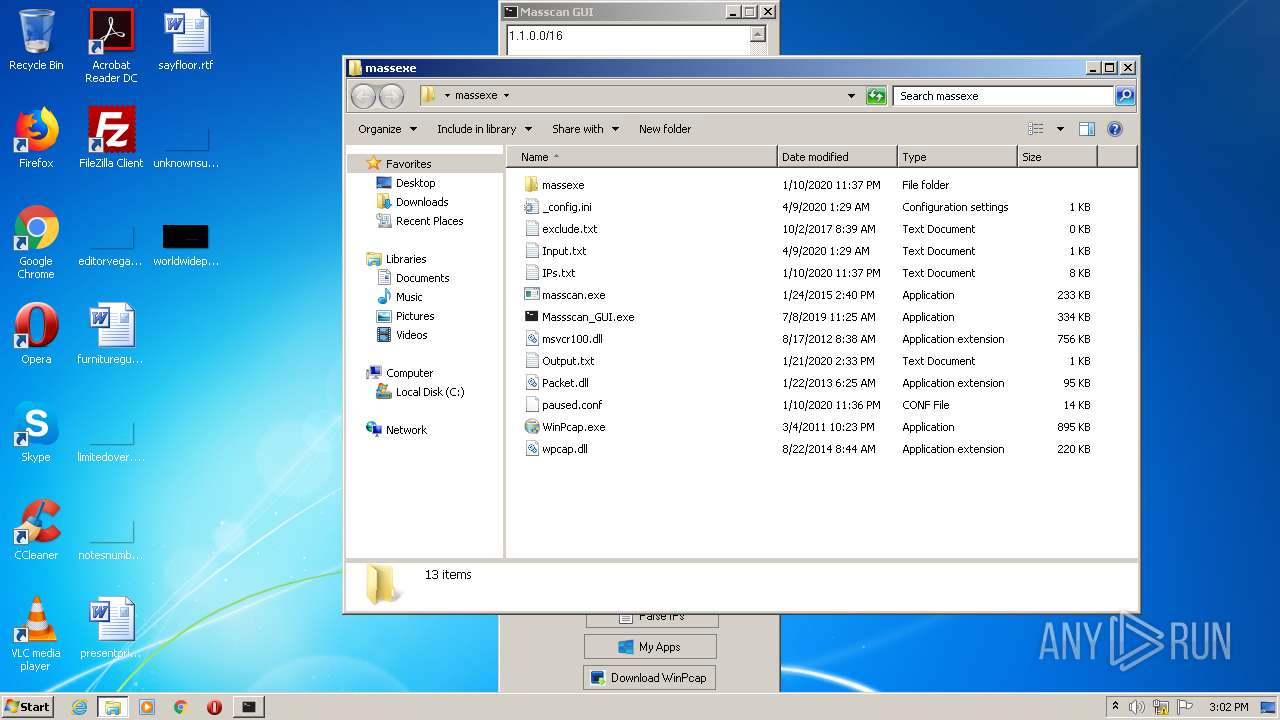This screenshot has height=720, width=1280.
Task: Select the paused.conf file
Action: (572, 405)
